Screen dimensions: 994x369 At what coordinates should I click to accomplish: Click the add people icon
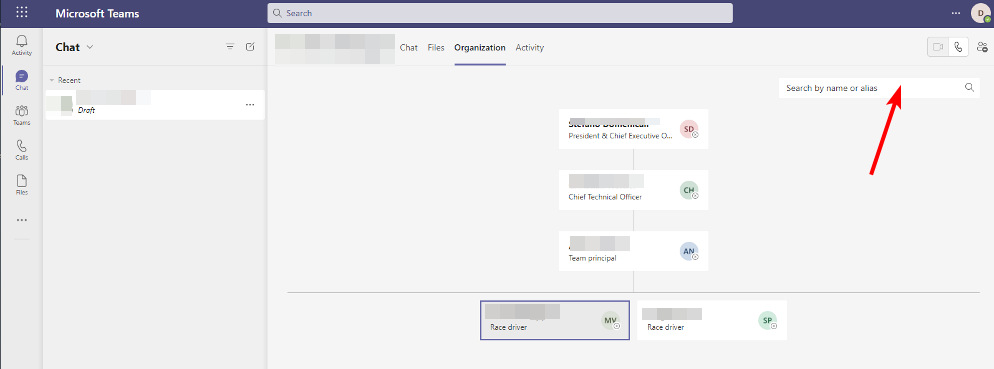(982, 47)
